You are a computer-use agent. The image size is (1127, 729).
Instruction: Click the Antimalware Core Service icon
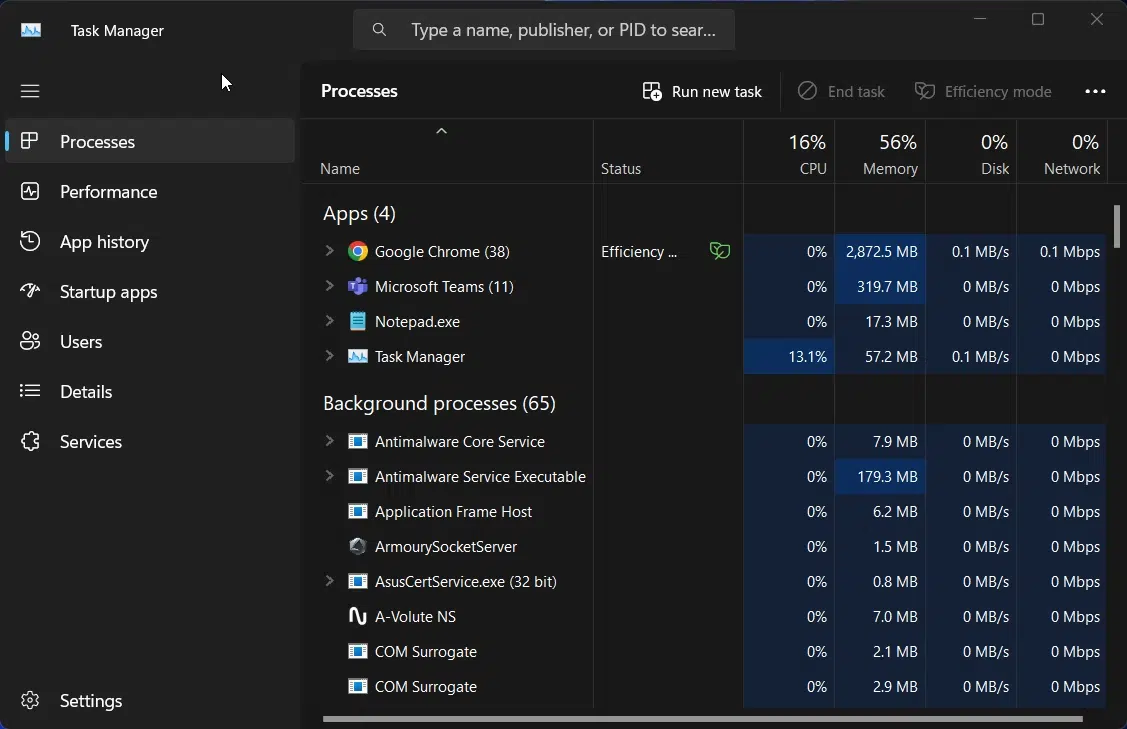[x=357, y=441]
